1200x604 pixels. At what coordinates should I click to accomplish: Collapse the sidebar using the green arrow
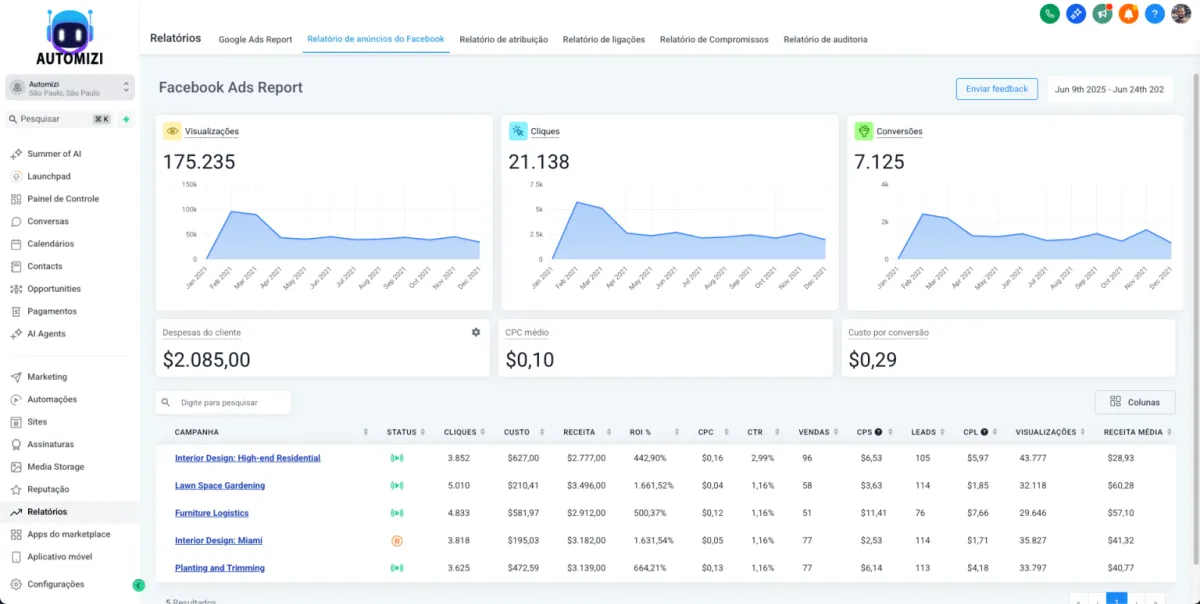[x=138, y=585]
